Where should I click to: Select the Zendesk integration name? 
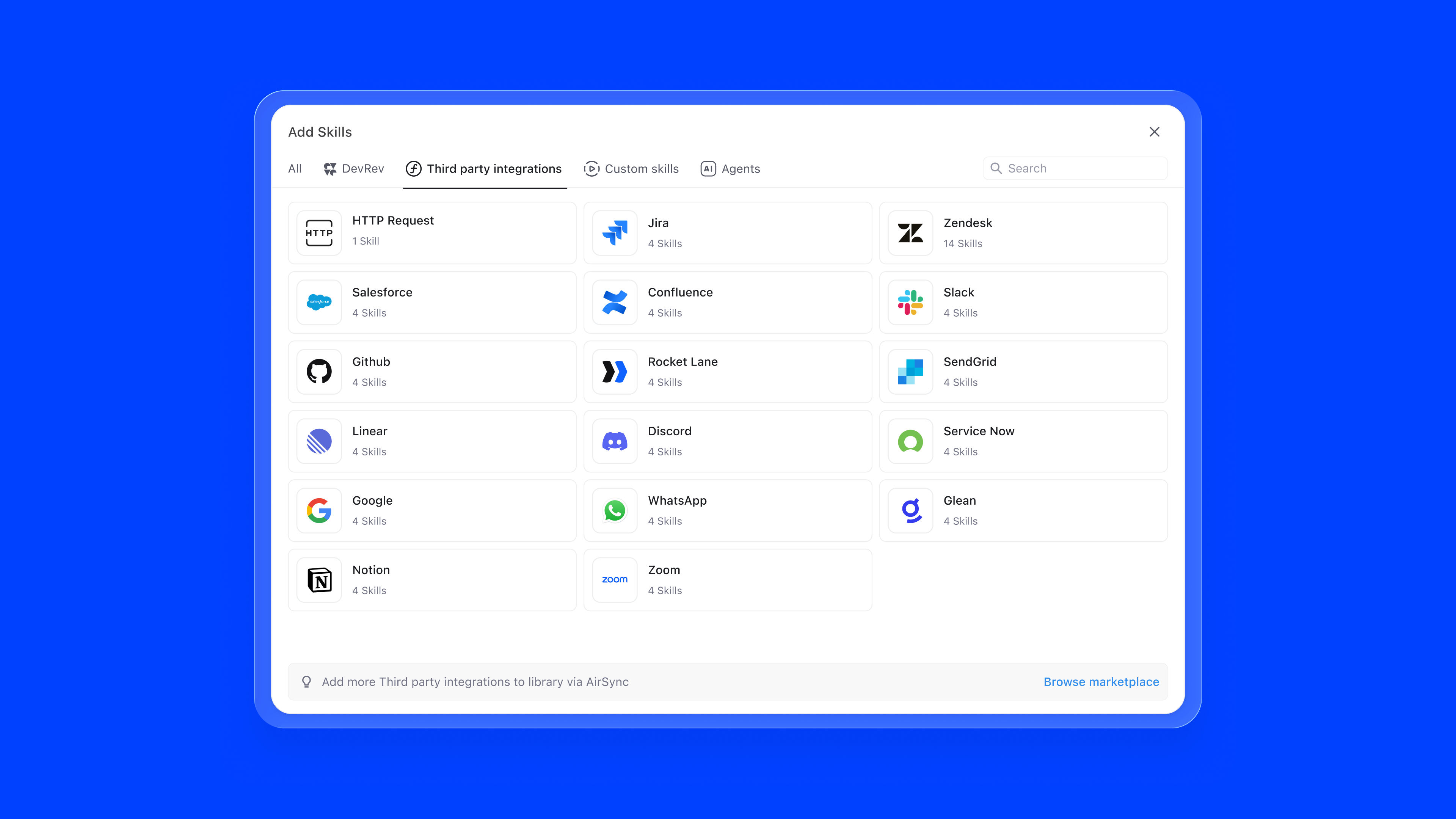point(968,223)
